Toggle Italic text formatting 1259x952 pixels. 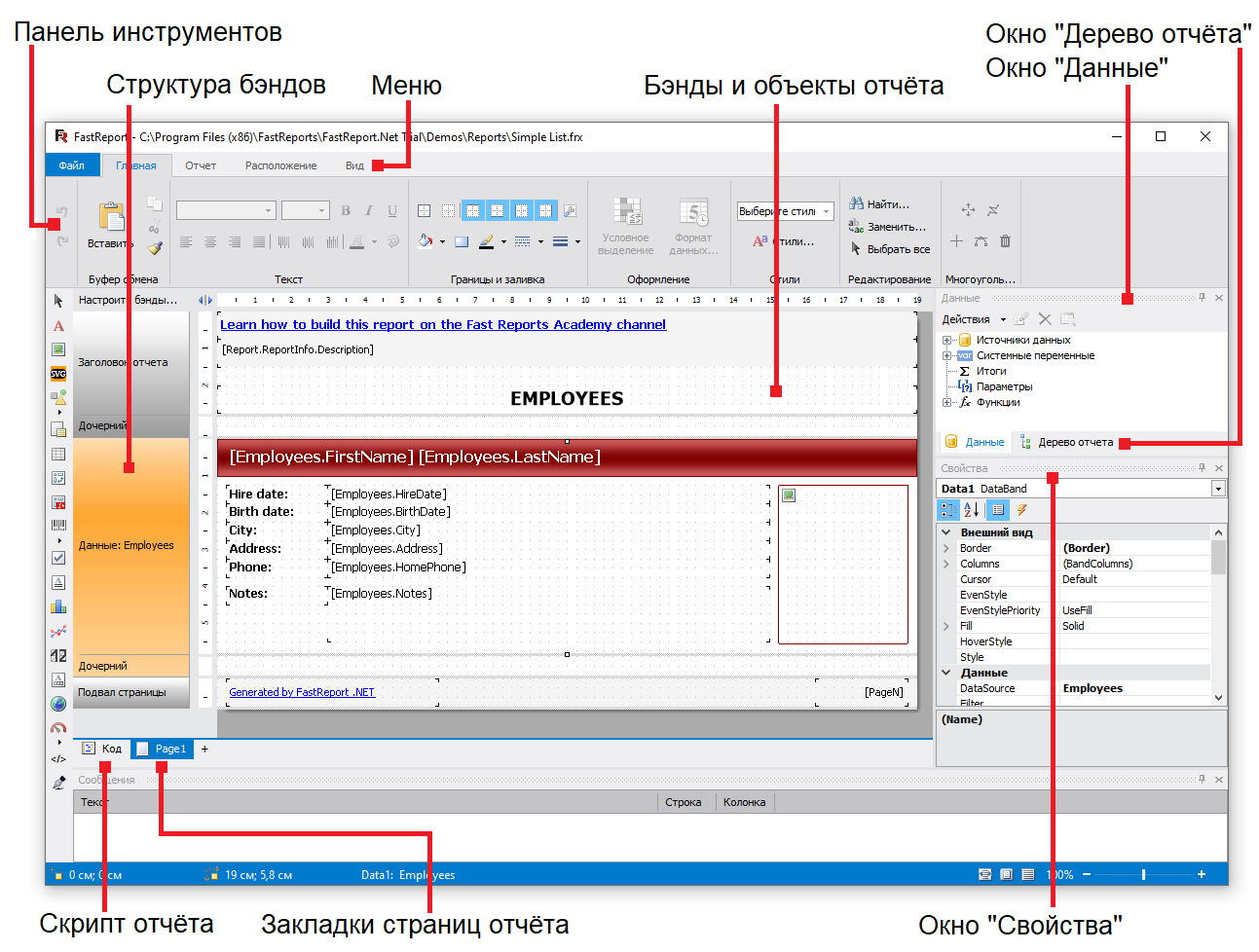pyautogui.click(x=369, y=210)
